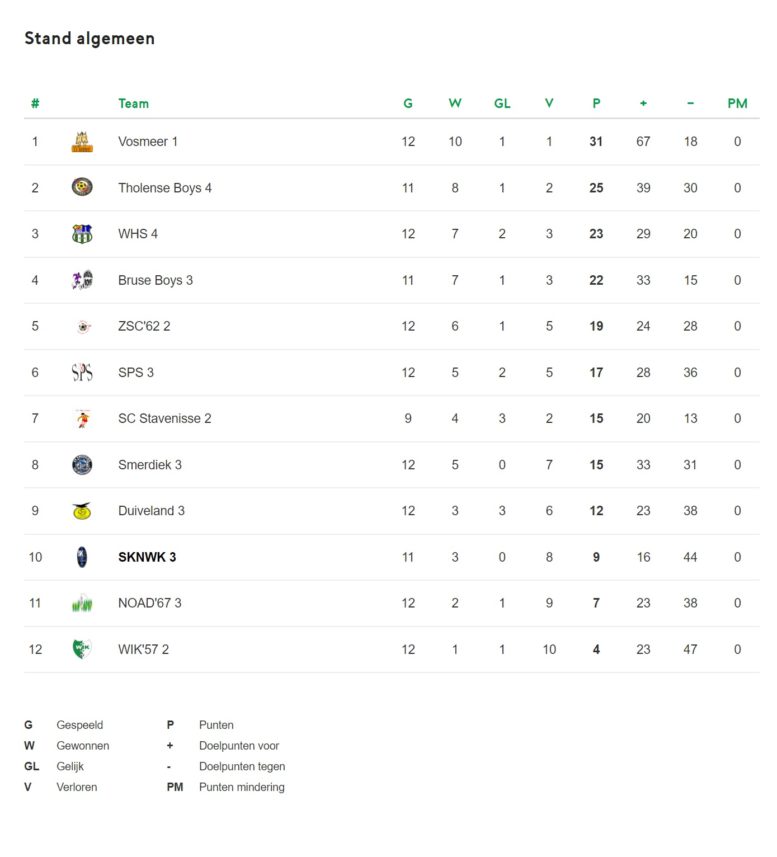This screenshot has height=857, width=777.
Task: Select the Smerdiek 3 round blue badge
Action: [82, 465]
